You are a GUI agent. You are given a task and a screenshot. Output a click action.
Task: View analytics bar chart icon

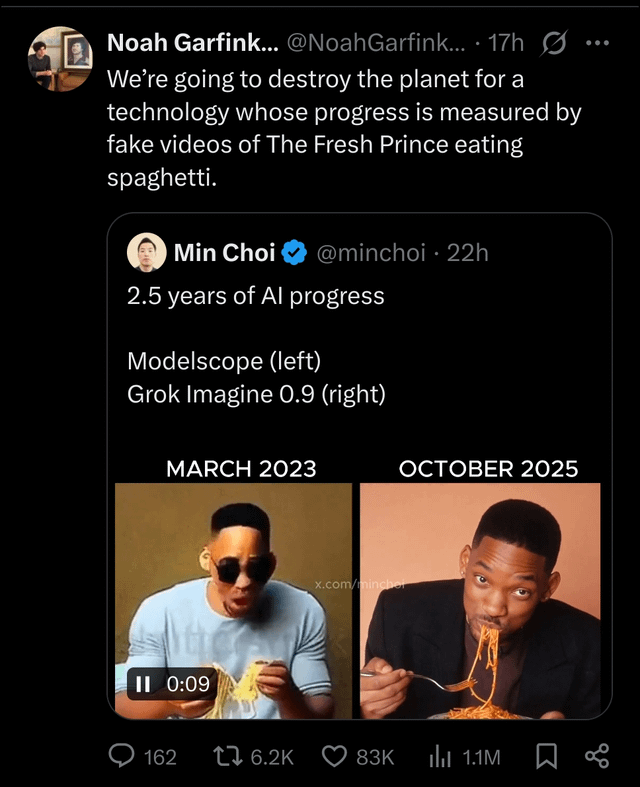point(441,757)
